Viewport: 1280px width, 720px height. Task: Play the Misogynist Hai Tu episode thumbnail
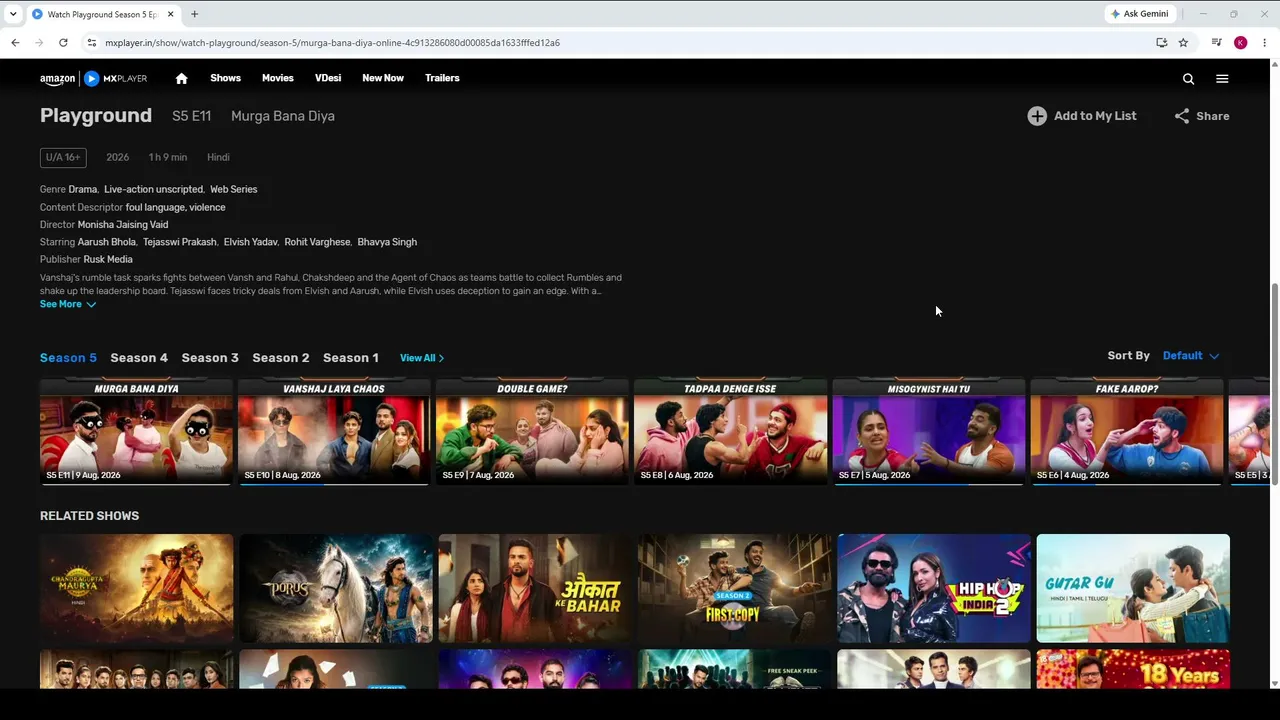point(929,432)
